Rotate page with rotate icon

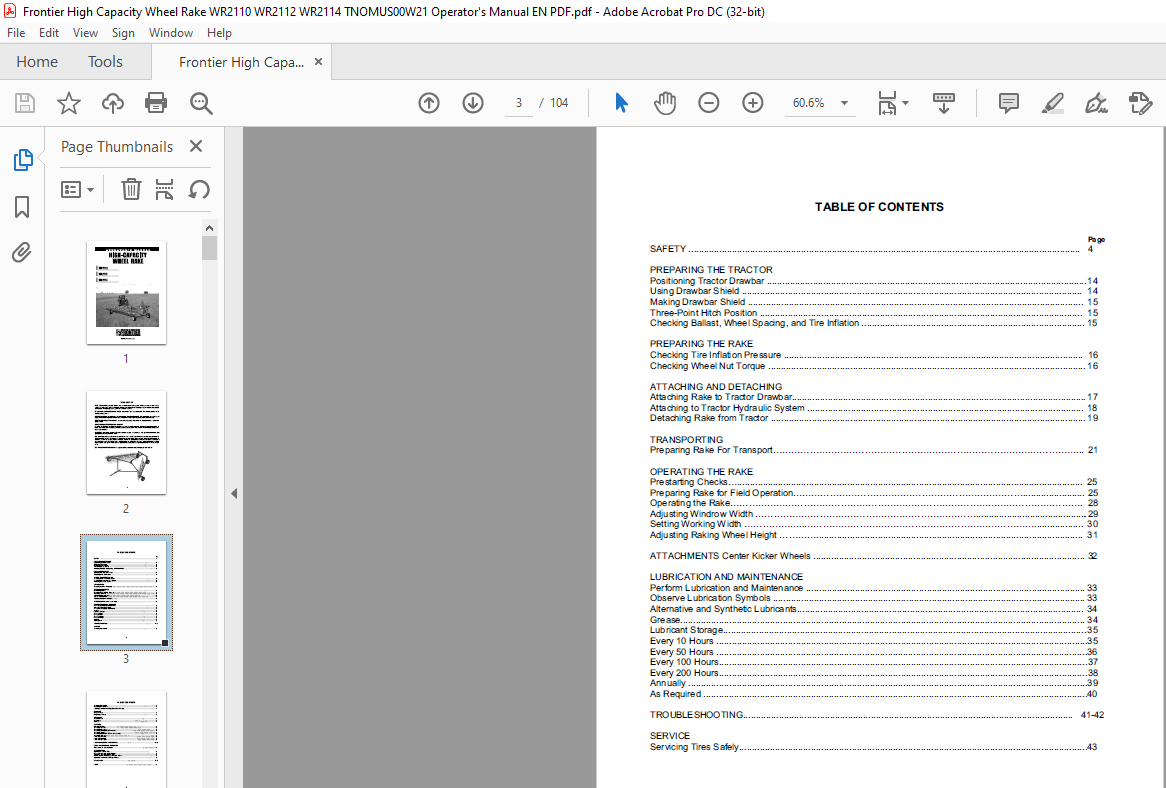[199, 189]
